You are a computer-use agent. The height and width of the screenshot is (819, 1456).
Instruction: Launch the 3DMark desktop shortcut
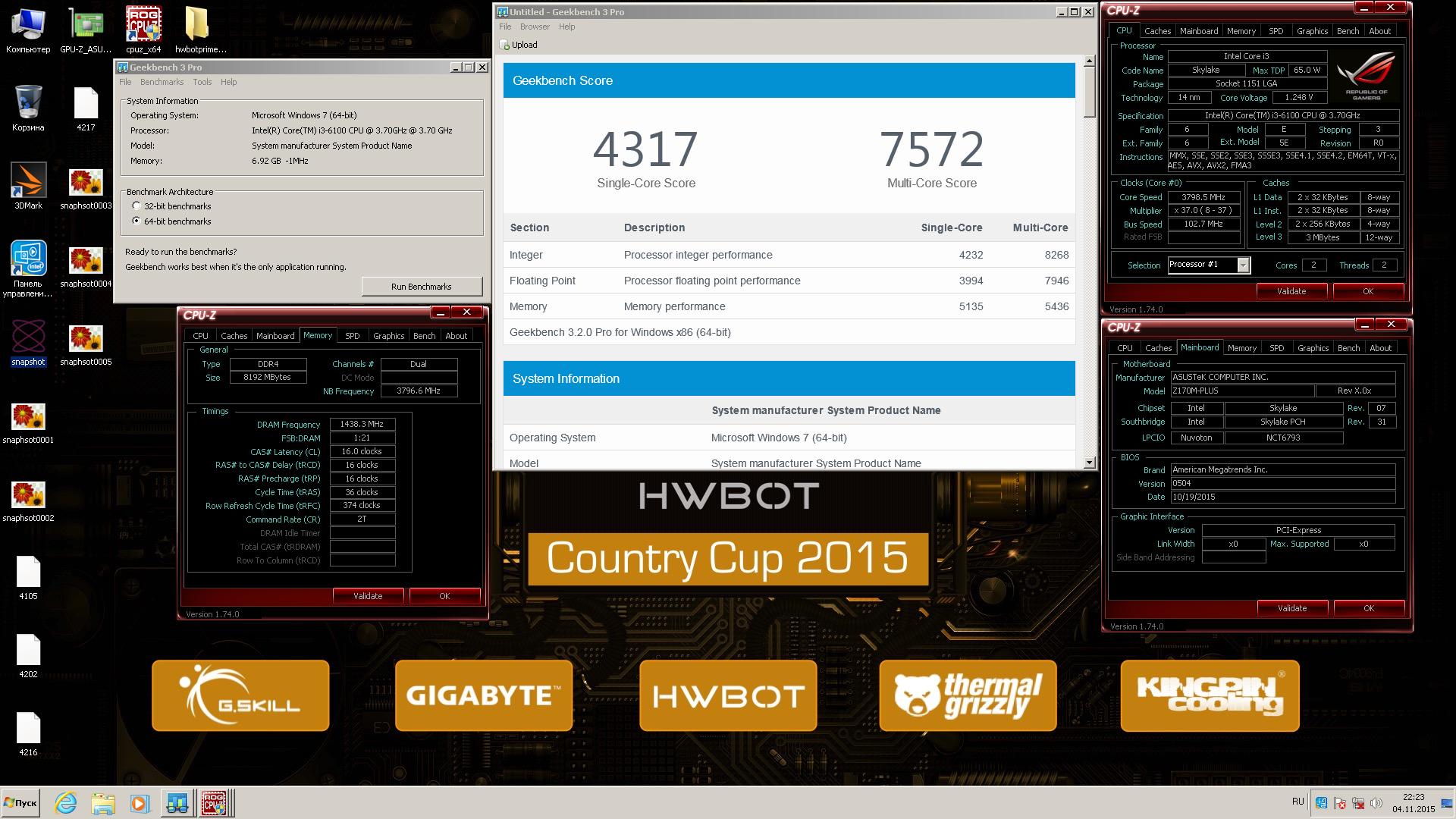point(28,187)
